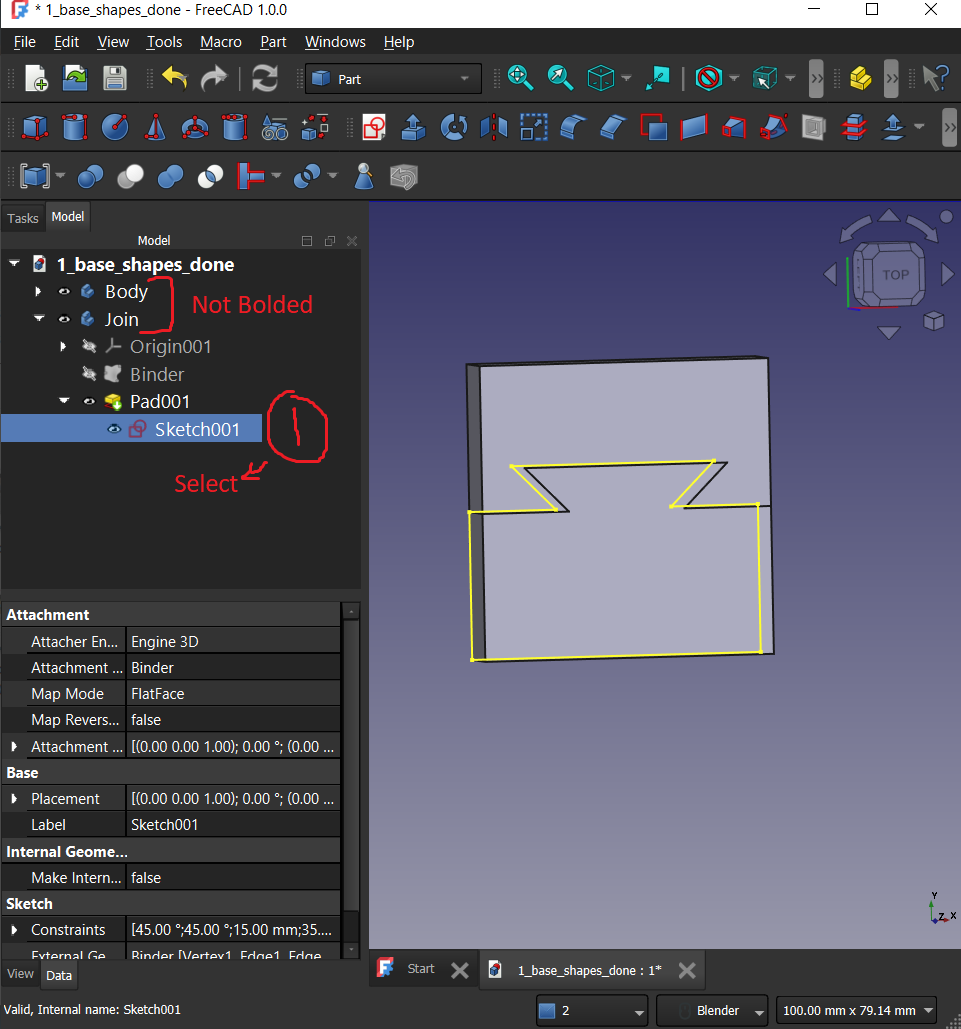Open the Macro menu
Screen dimensions: 961x1029
220,42
